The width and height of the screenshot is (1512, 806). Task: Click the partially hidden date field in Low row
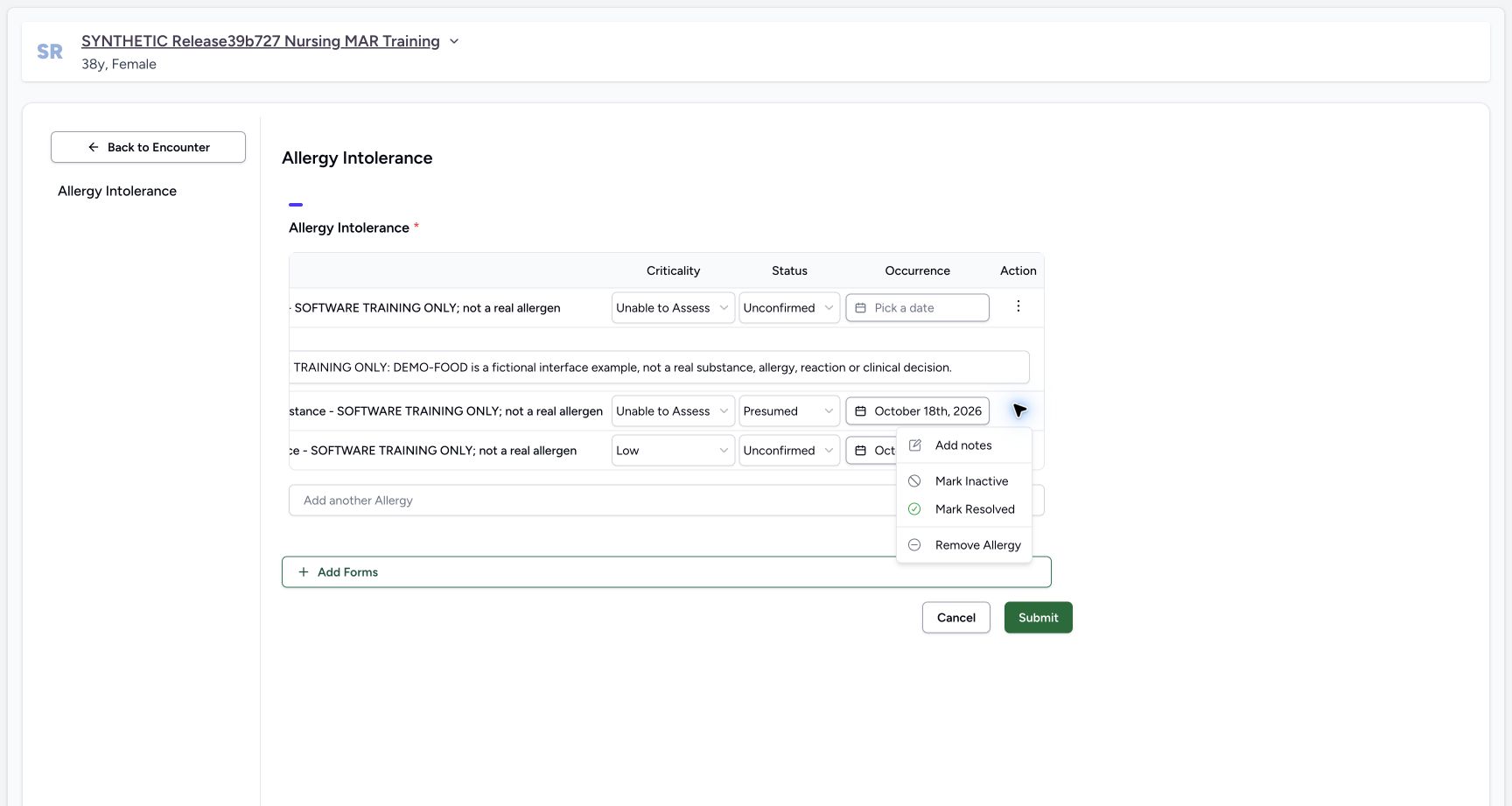(x=871, y=451)
